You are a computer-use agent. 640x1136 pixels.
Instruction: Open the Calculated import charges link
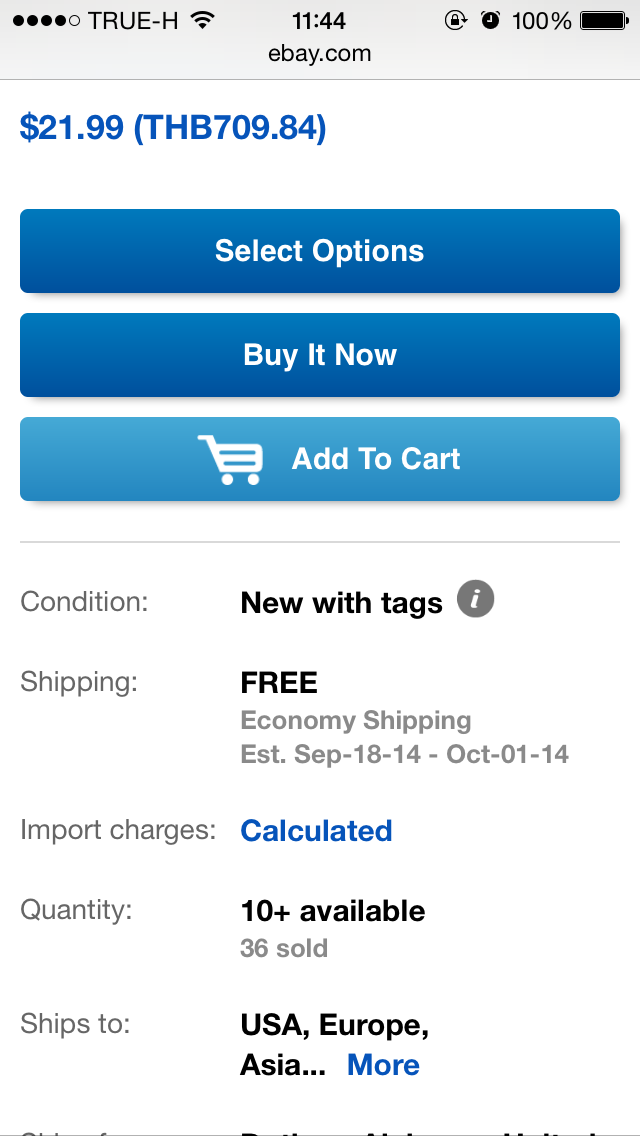(x=316, y=831)
